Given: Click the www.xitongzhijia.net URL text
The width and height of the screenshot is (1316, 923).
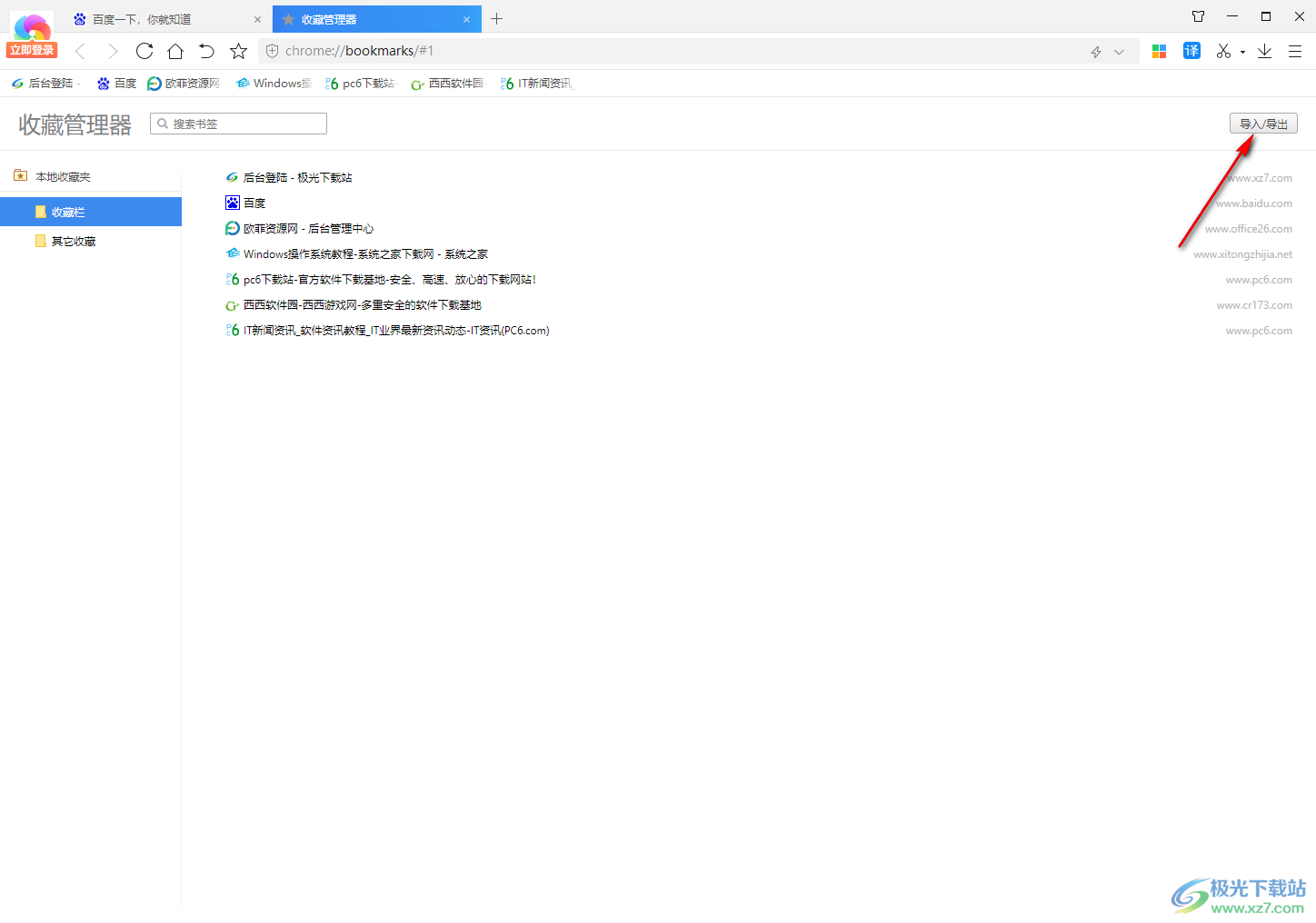Looking at the screenshot, I should pyautogui.click(x=1242, y=254).
